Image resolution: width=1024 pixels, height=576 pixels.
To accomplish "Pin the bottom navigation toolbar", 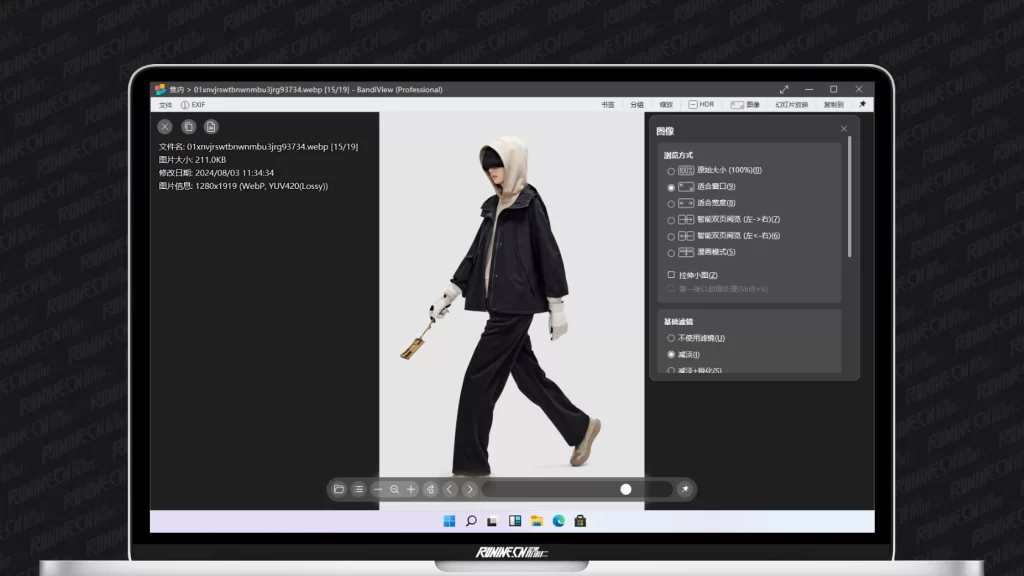I will pos(684,489).
